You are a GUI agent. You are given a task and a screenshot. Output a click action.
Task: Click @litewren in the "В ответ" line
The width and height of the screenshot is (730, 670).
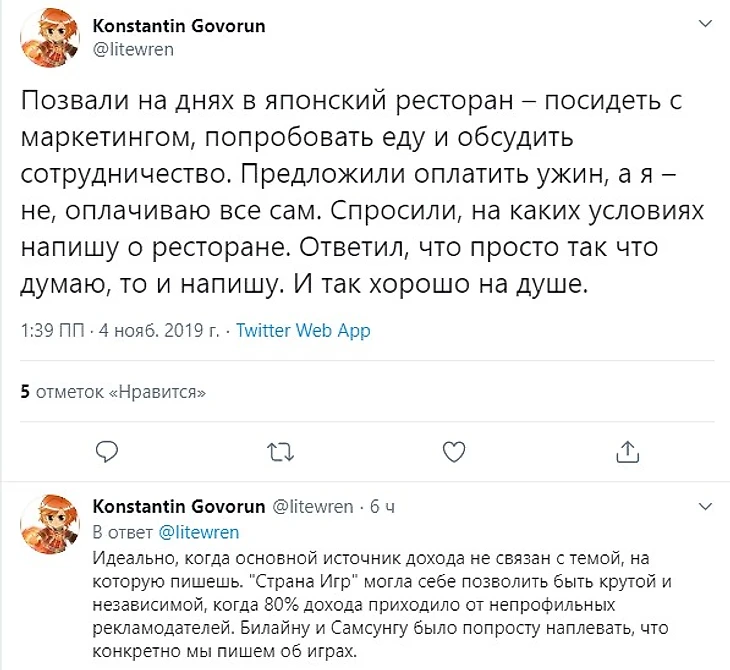pyautogui.click(x=198, y=533)
